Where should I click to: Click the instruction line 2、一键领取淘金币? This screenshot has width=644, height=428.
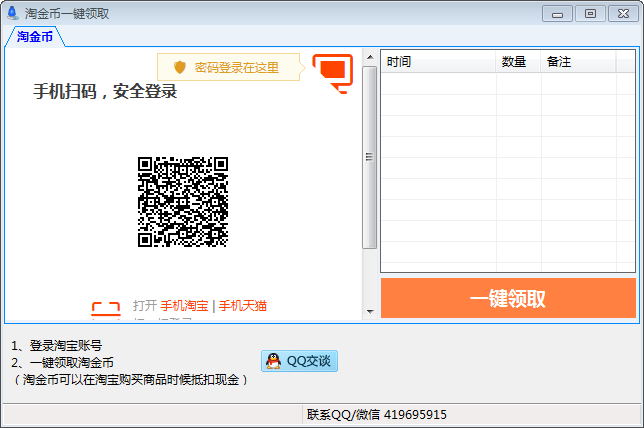click(x=62, y=363)
